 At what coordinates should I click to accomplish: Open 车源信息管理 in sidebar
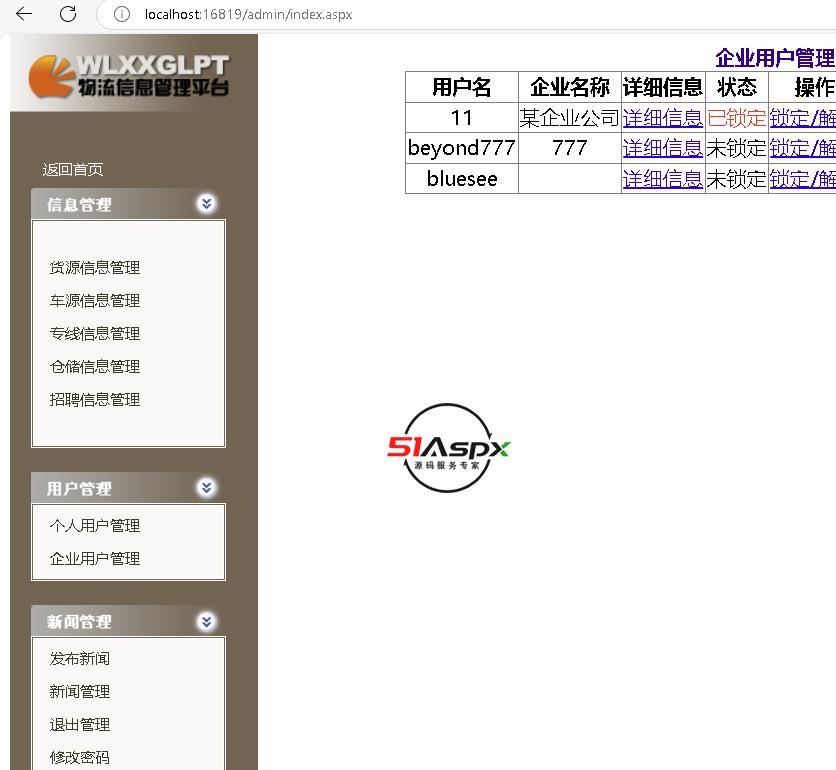tap(95, 300)
